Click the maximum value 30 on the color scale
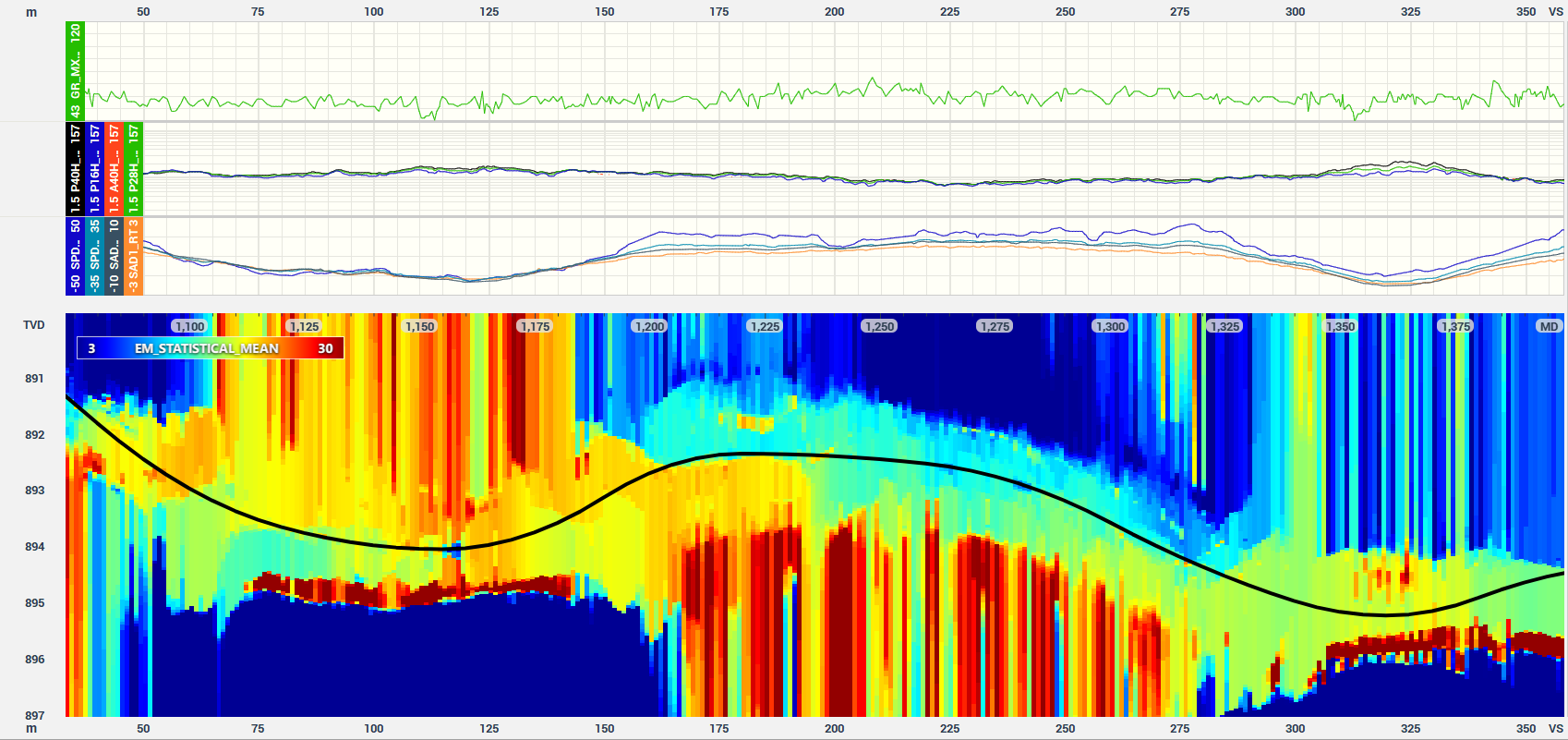Image resolution: width=1568 pixels, height=740 pixels. tap(325, 348)
